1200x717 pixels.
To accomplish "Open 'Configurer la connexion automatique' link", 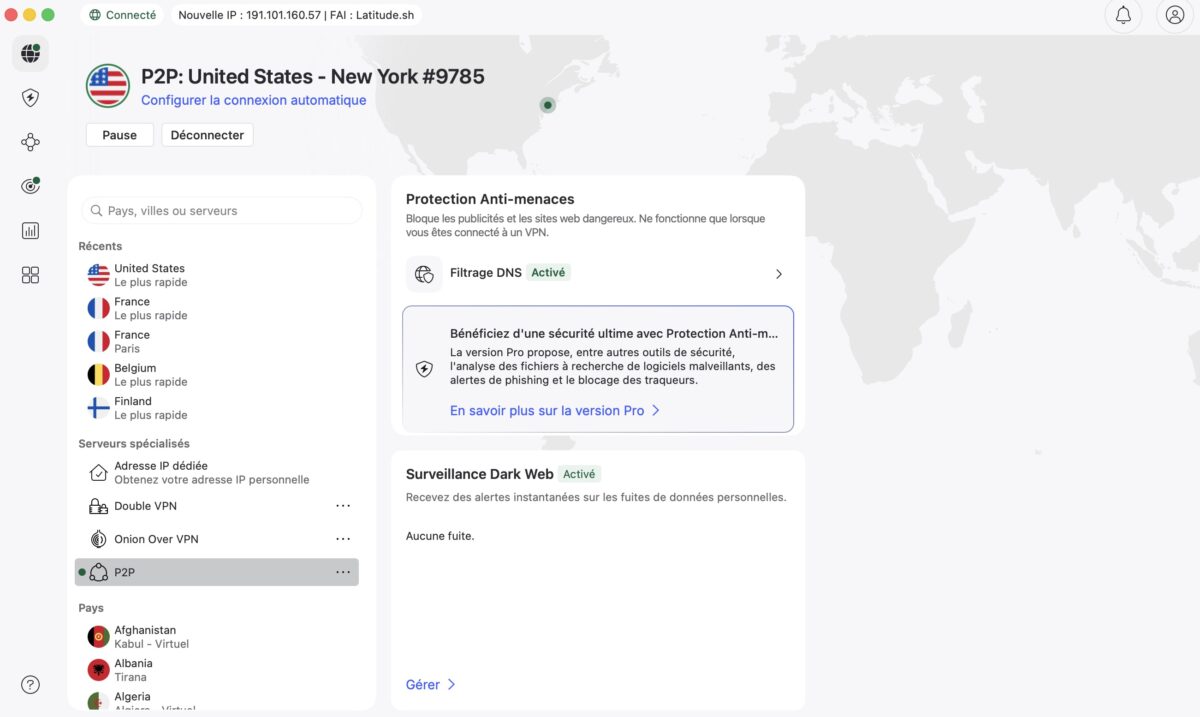I will pos(253,100).
